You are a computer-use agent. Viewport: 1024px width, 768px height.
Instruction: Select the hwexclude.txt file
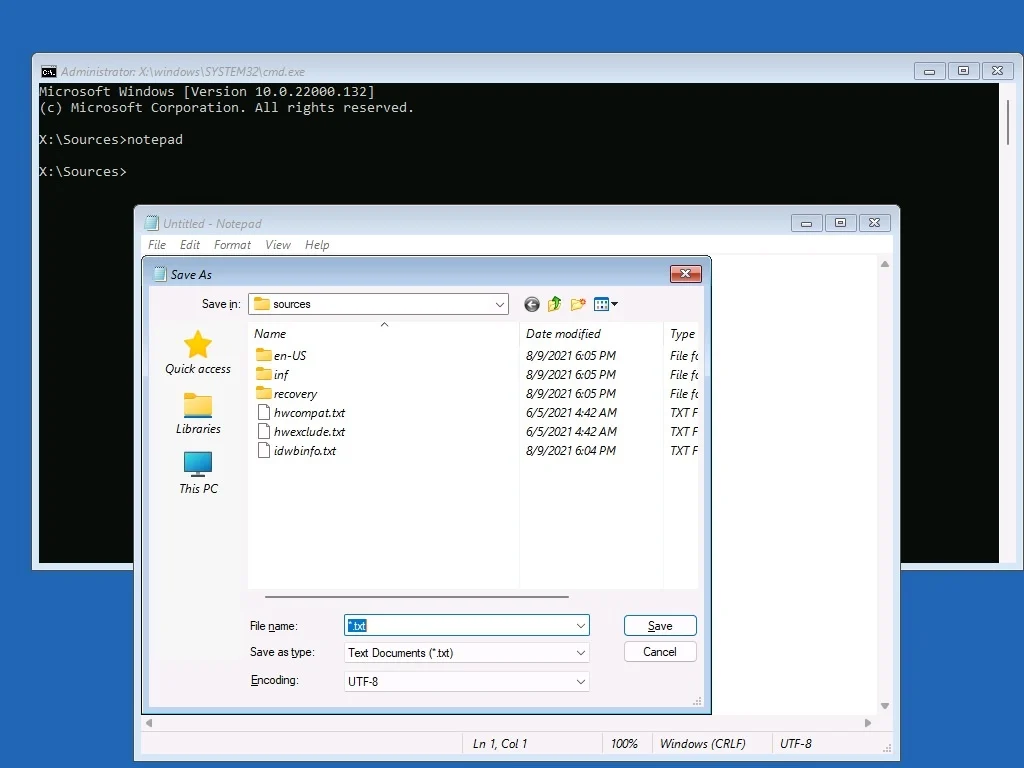click(x=301, y=432)
